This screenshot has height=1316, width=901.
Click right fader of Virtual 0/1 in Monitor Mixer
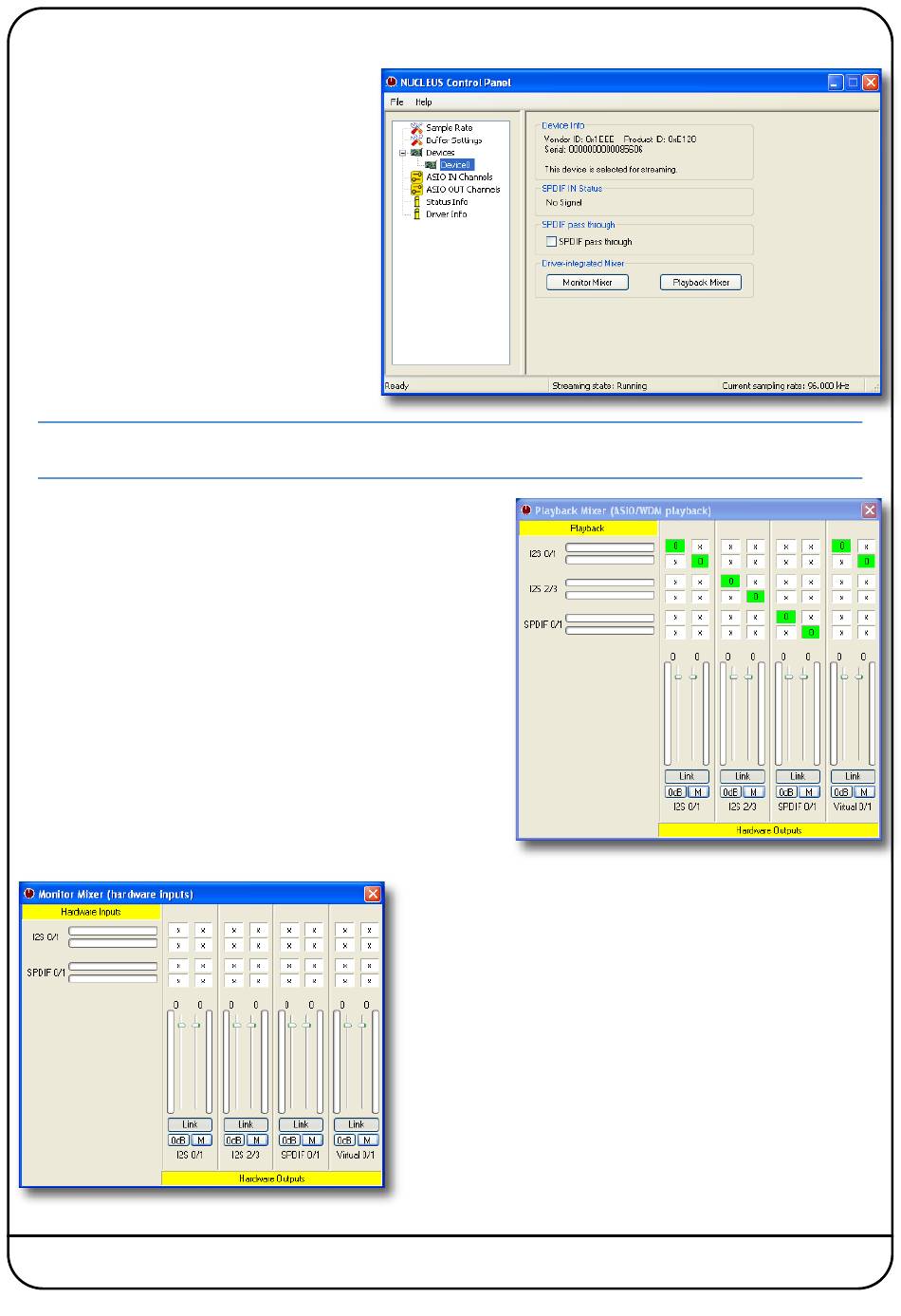[x=362, y=1025]
